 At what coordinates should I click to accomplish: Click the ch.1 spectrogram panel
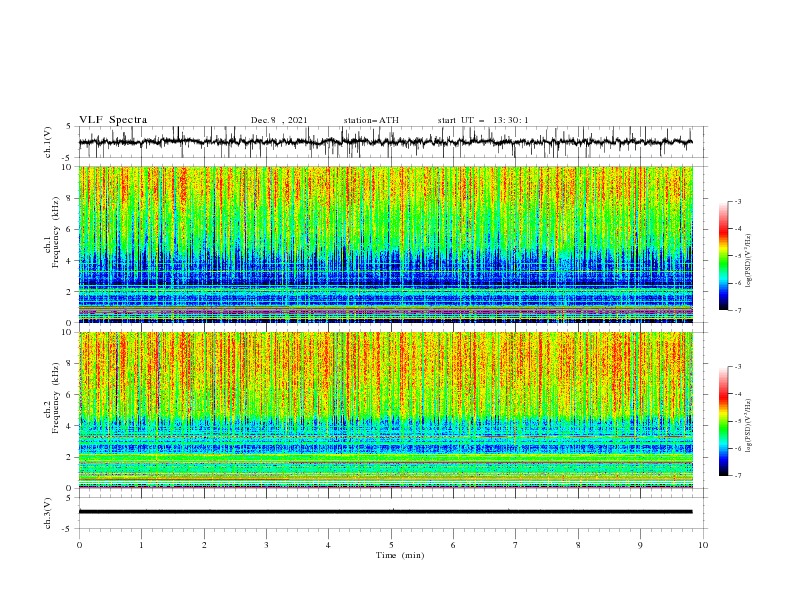385,244
